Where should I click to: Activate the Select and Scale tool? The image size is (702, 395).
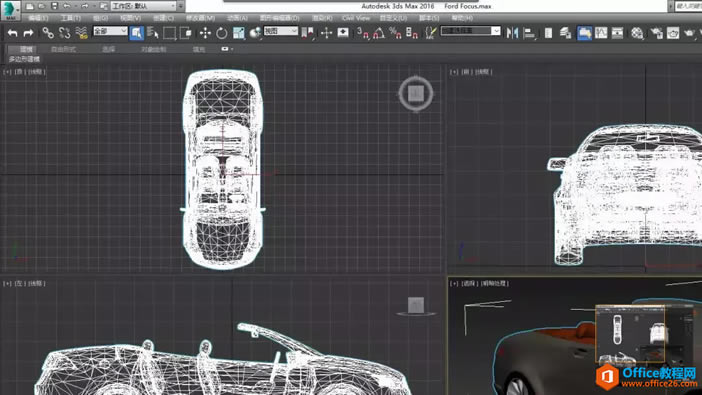pos(239,33)
